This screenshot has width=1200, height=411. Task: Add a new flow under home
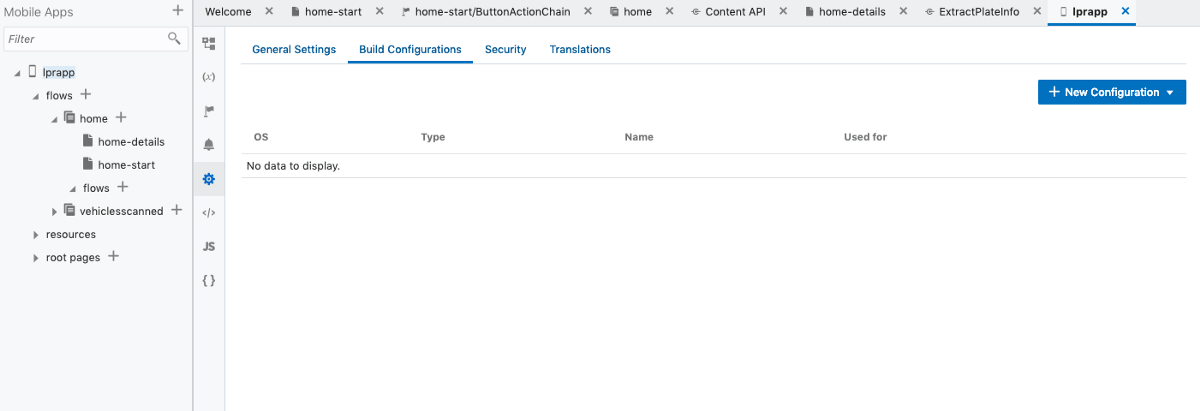coord(123,187)
